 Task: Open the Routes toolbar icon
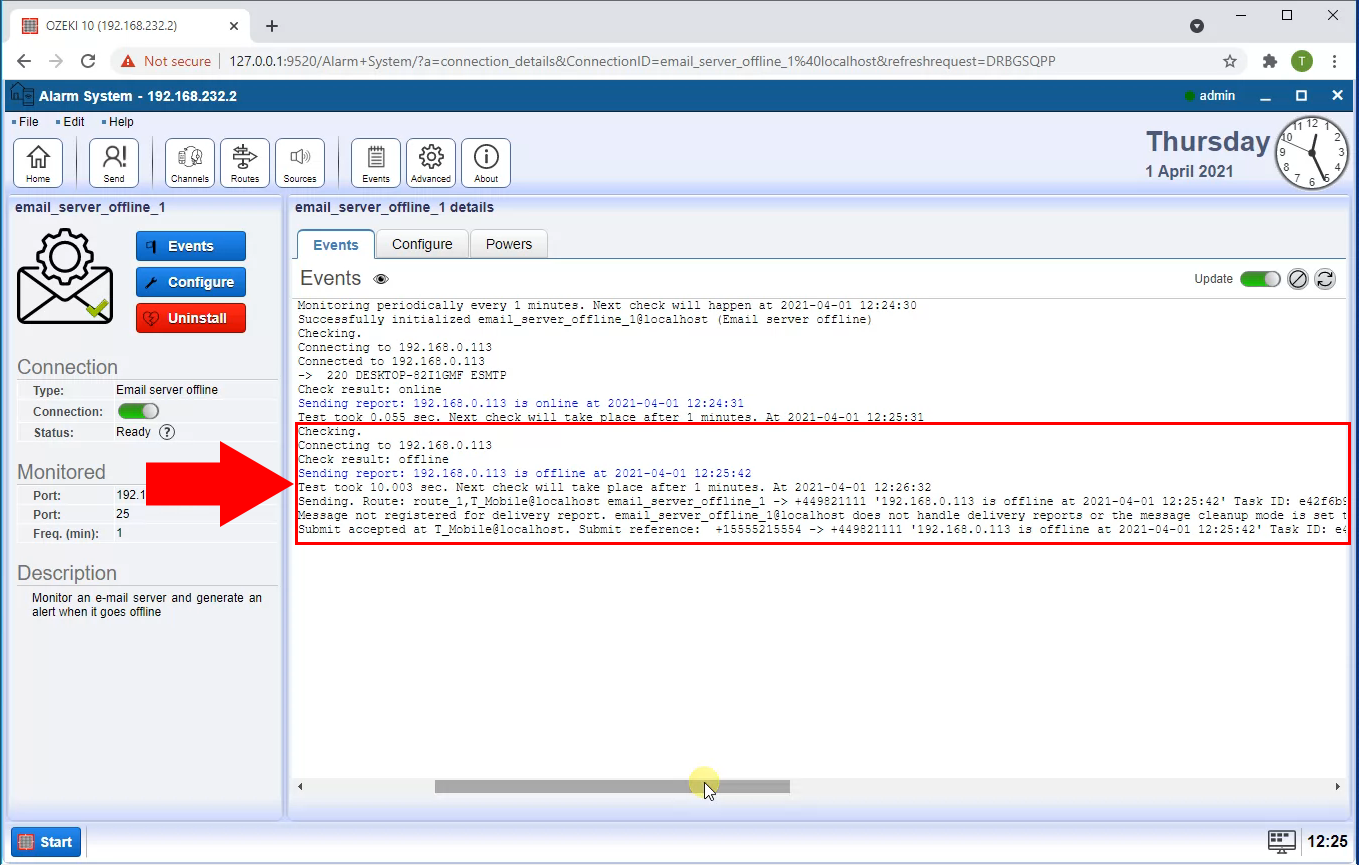[x=245, y=162]
